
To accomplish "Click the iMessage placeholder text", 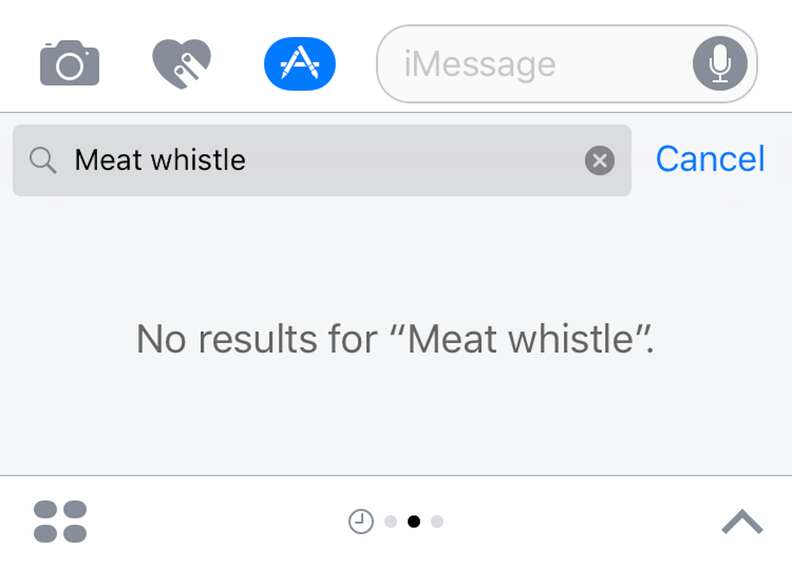I will 479,65.
